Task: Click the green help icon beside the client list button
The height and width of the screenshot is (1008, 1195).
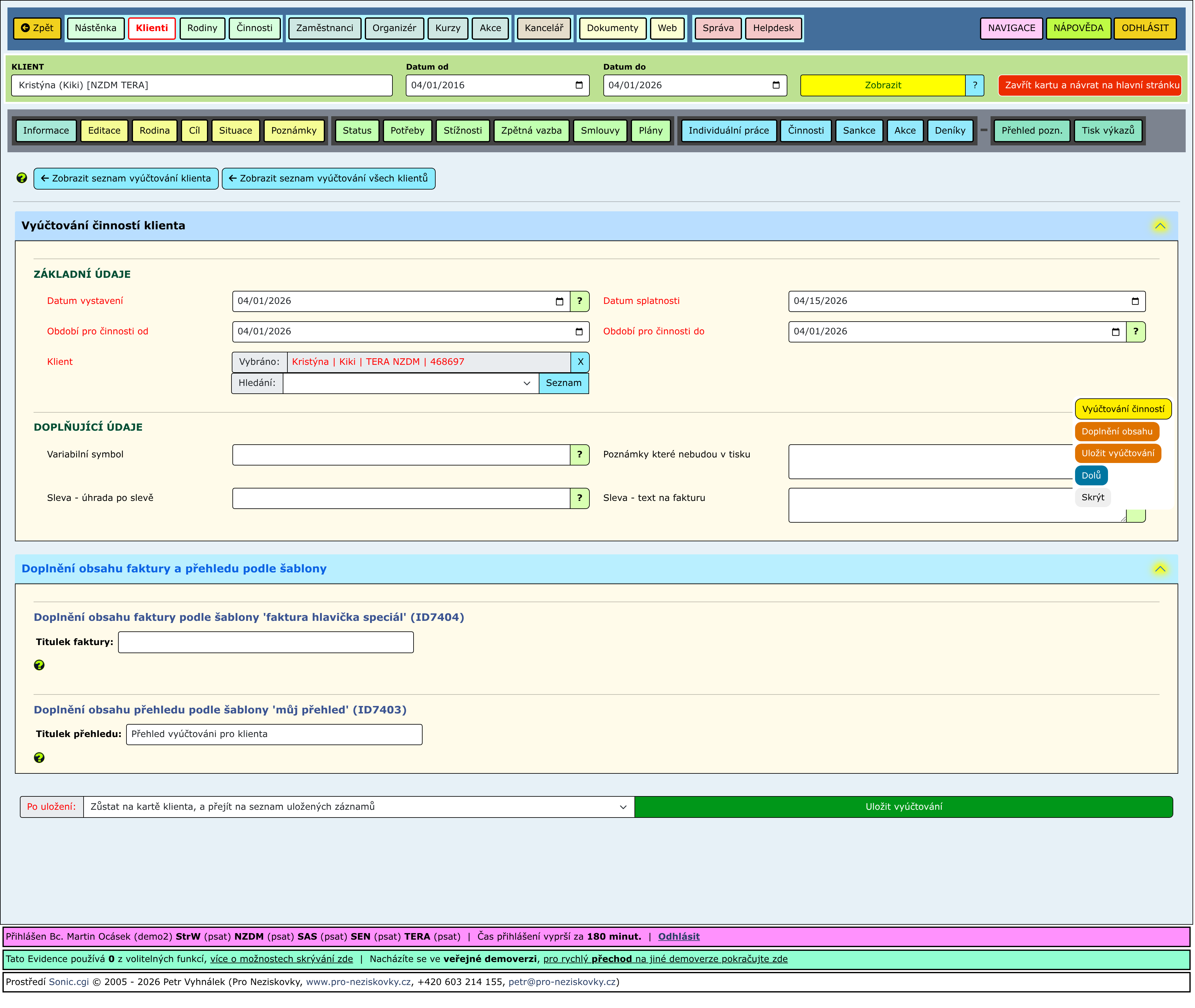Action: pos(22,178)
